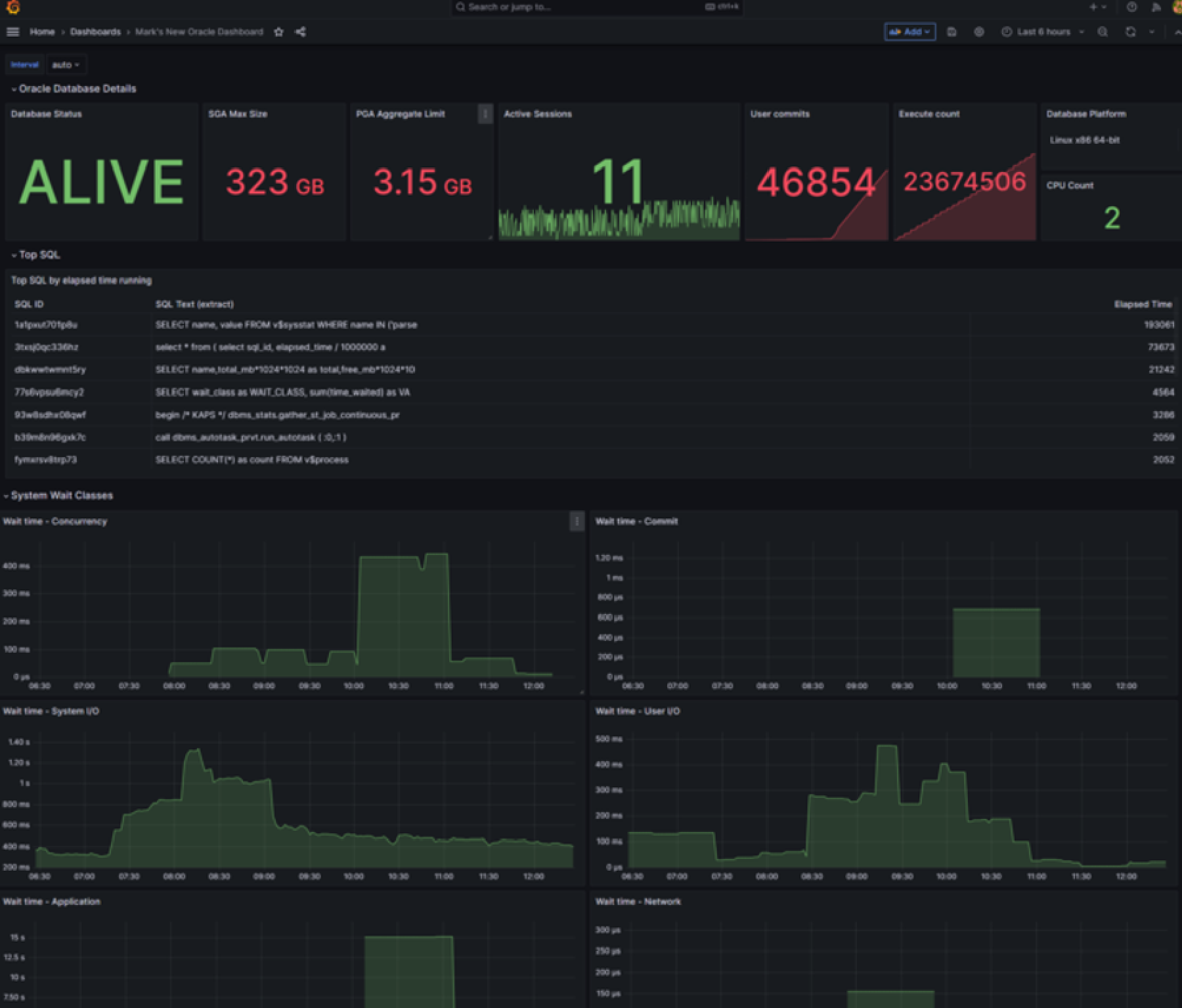Open Wait time Concurrency panel menu dots
Screen dimensions: 1182x1008
577,521
